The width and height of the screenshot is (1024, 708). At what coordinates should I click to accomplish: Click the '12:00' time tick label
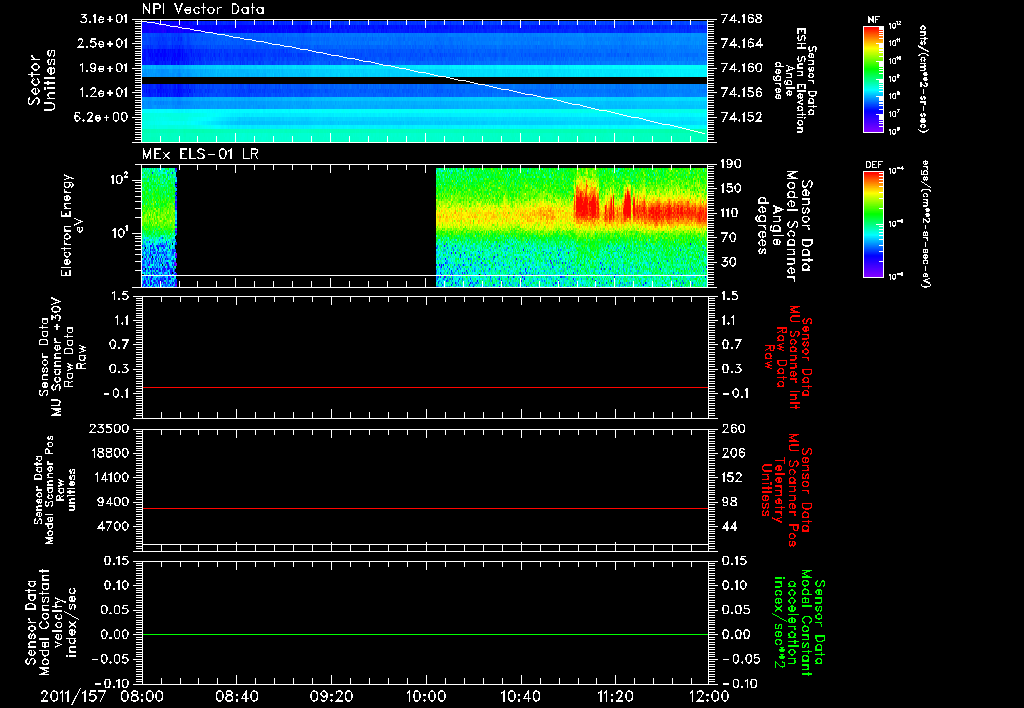click(709, 696)
